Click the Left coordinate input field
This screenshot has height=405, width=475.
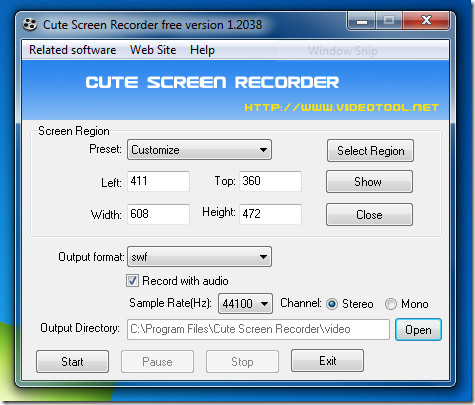pos(158,181)
